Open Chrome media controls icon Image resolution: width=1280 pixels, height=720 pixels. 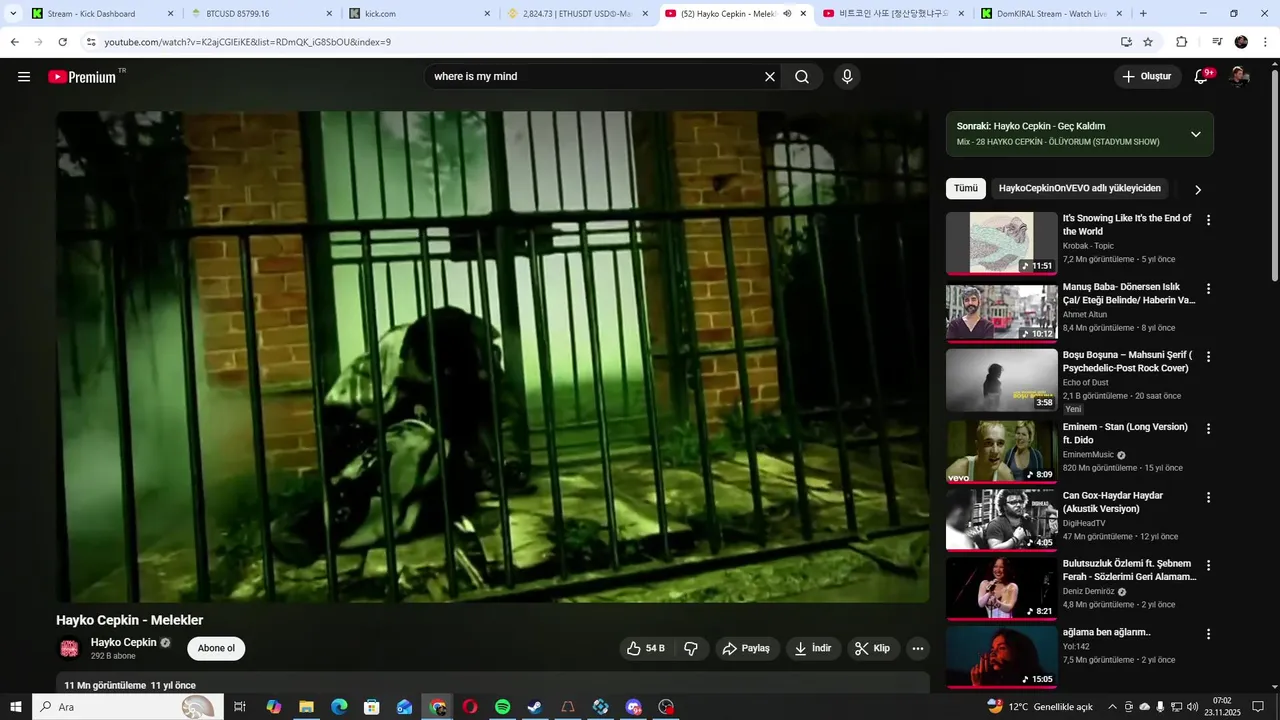coord(1217,42)
